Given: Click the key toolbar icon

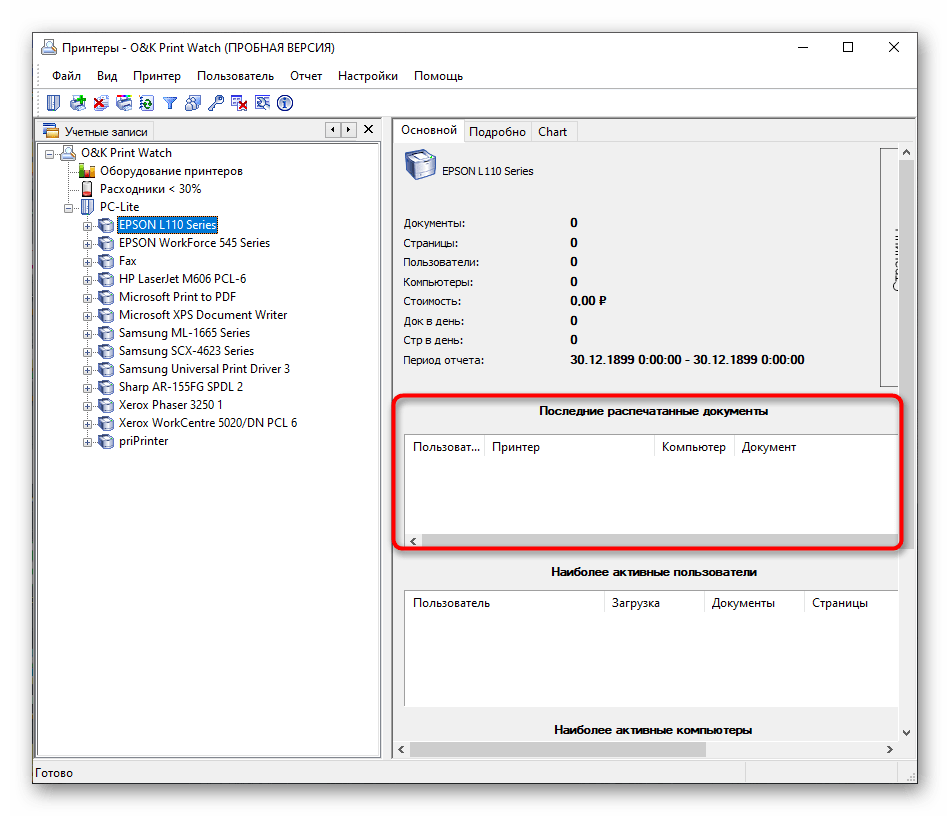Looking at the screenshot, I should [x=216, y=103].
